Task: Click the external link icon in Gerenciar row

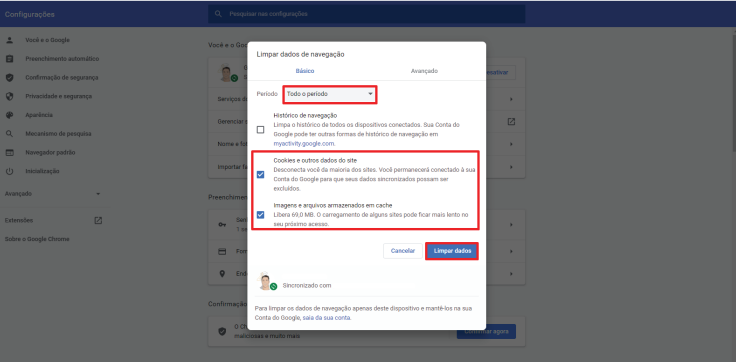Action: coord(511,122)
